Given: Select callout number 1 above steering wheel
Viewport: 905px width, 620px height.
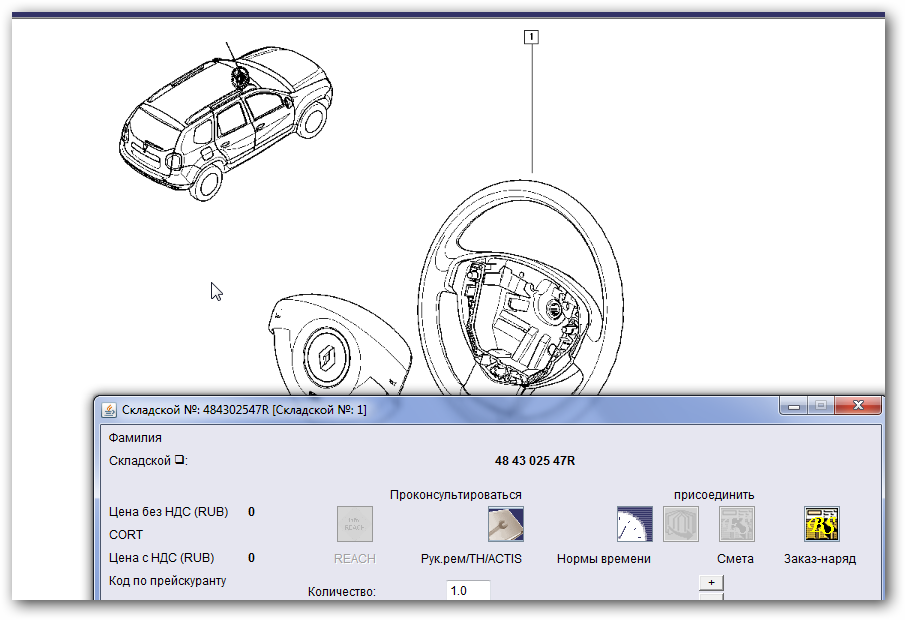Looking at the screenshot, I should click(531, 38).
